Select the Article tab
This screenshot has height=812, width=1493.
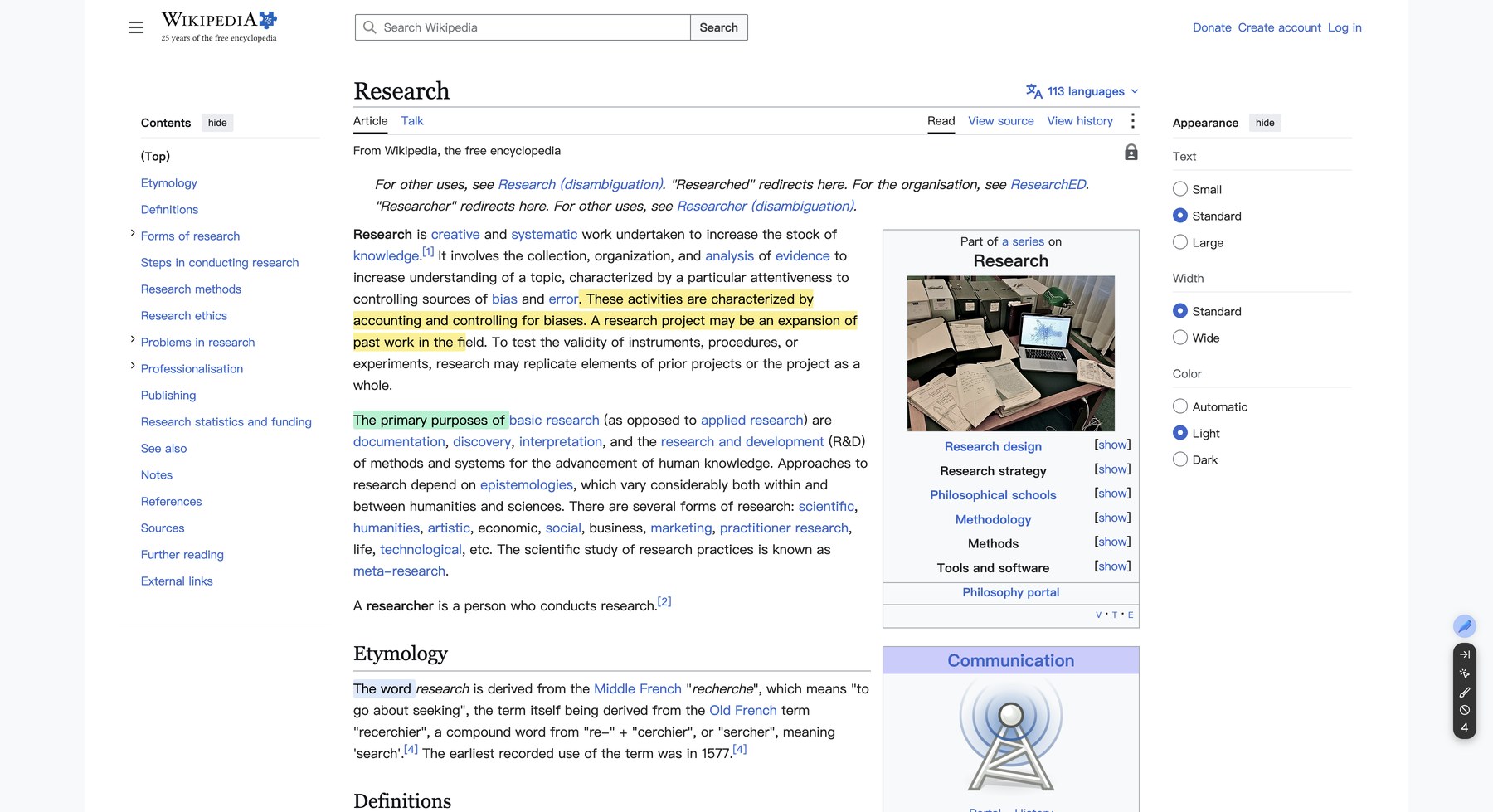tap(370, 121)
